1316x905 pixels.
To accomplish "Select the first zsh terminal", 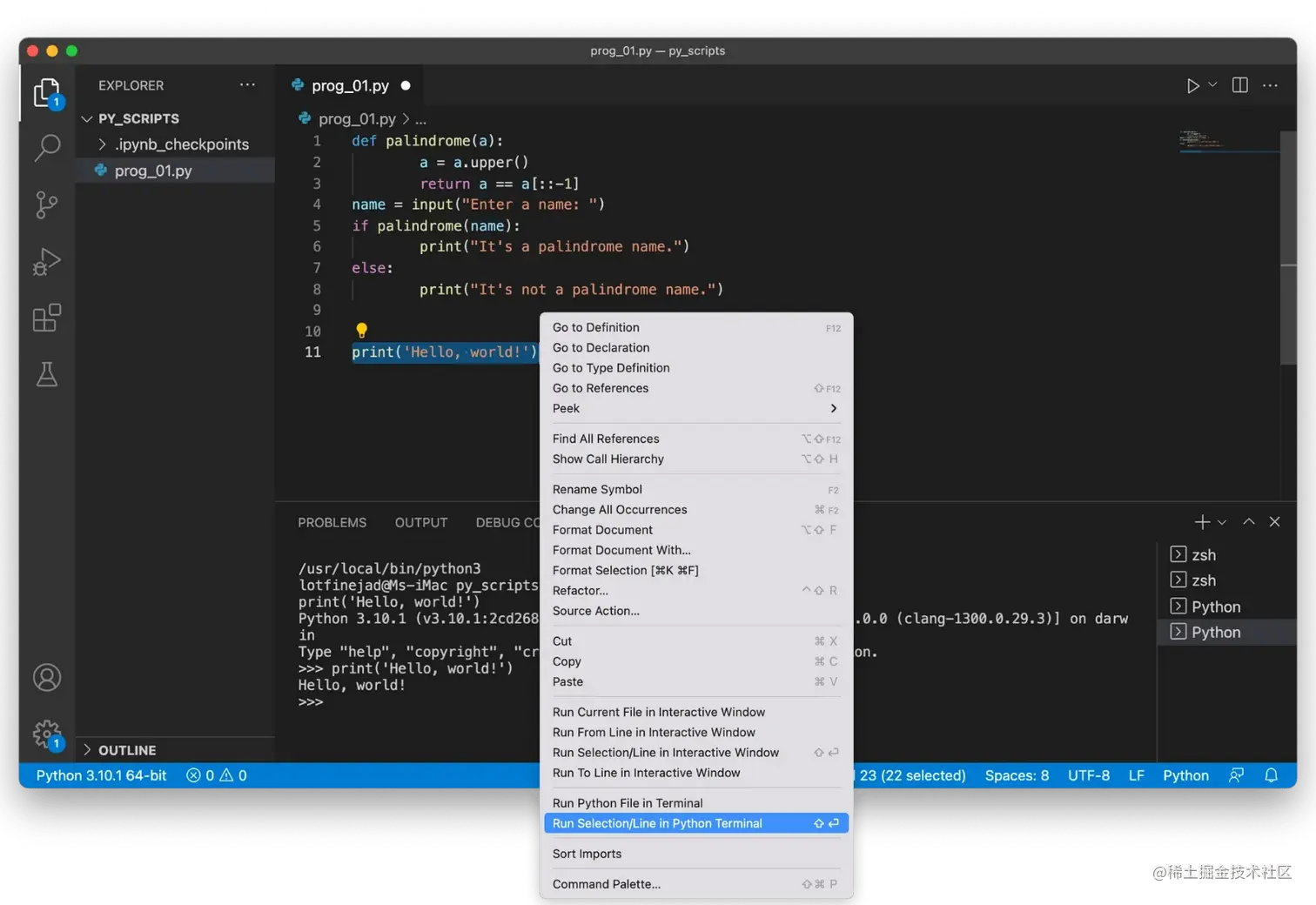I will [x=1226, y=555].
